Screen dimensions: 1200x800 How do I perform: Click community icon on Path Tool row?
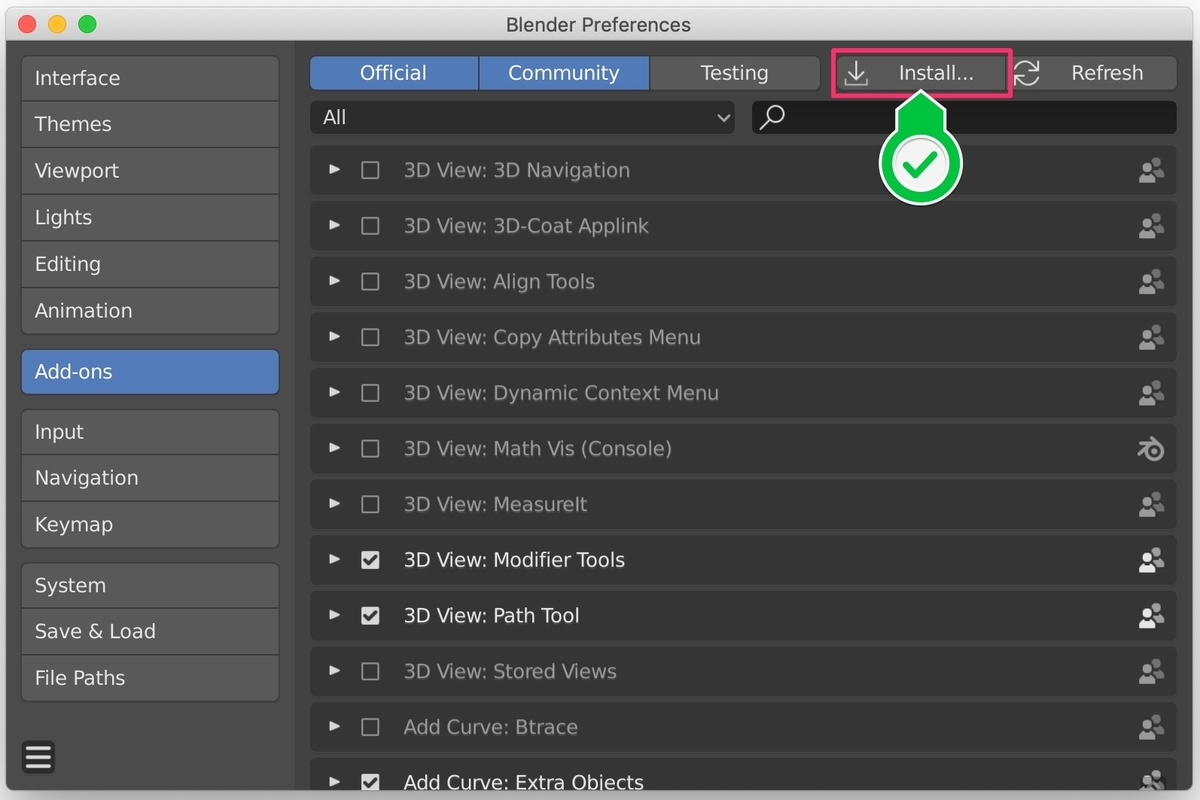[x=1151, y=616]
